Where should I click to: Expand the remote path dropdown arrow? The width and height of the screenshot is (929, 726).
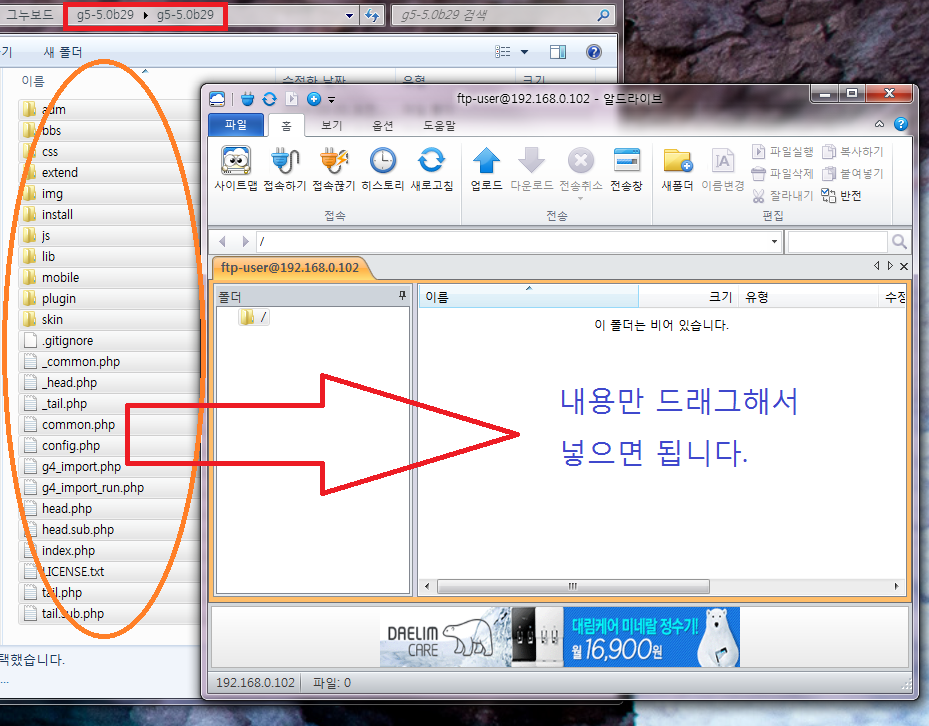coord(774,242)
